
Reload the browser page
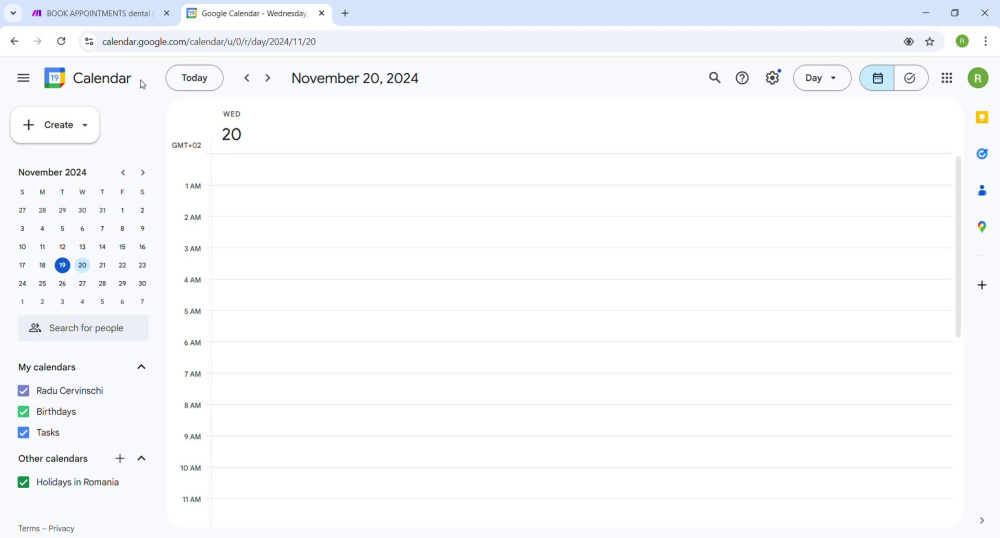point(61,41)
